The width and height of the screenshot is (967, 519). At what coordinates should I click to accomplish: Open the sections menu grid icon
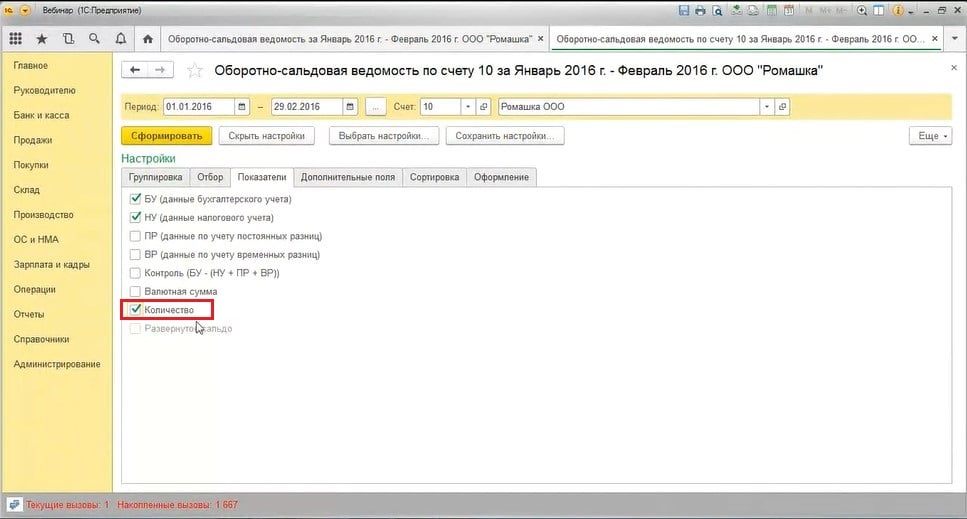[x=16, y=39]
